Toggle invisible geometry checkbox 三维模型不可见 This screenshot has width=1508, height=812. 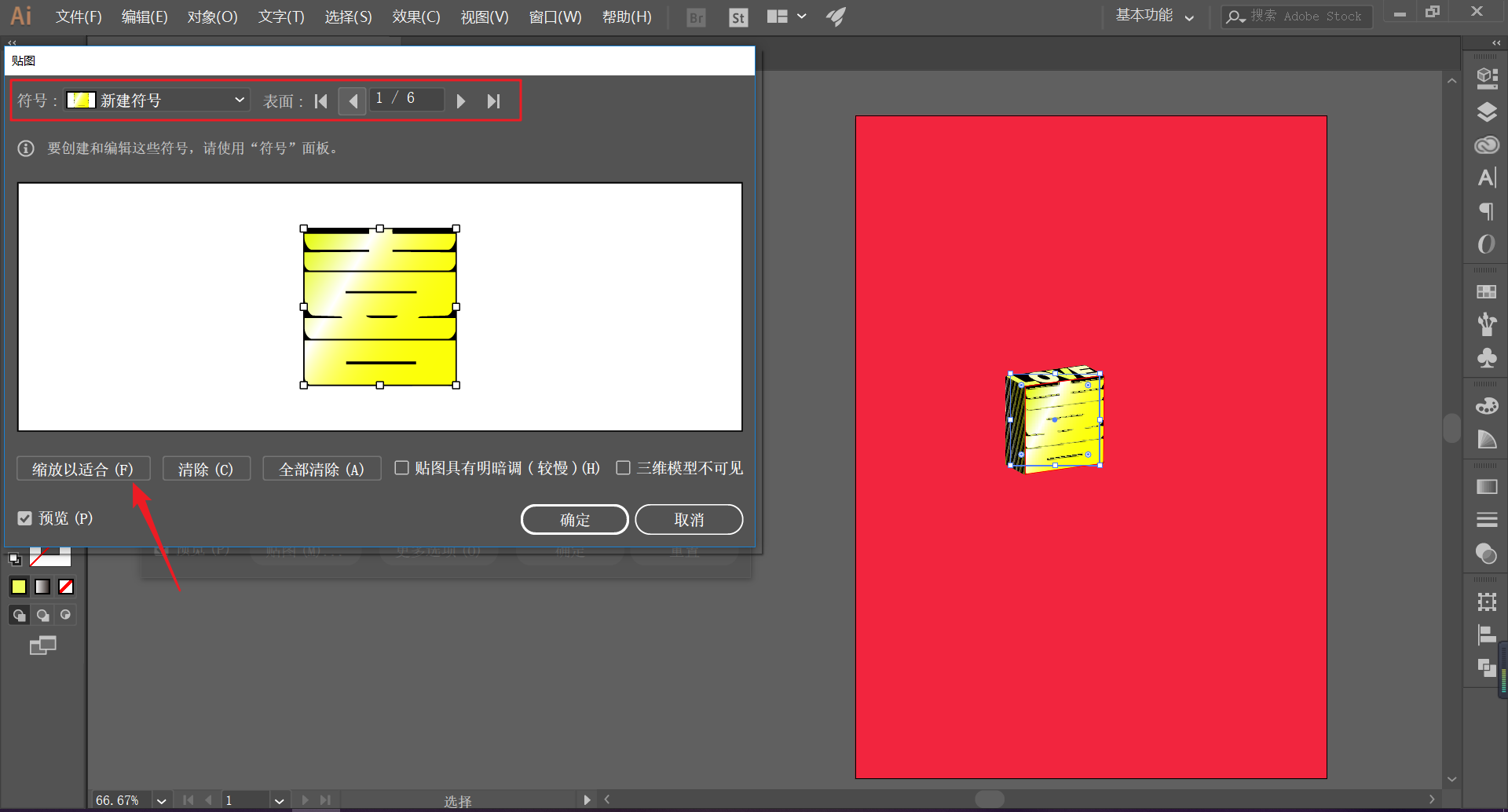[623, 468]
